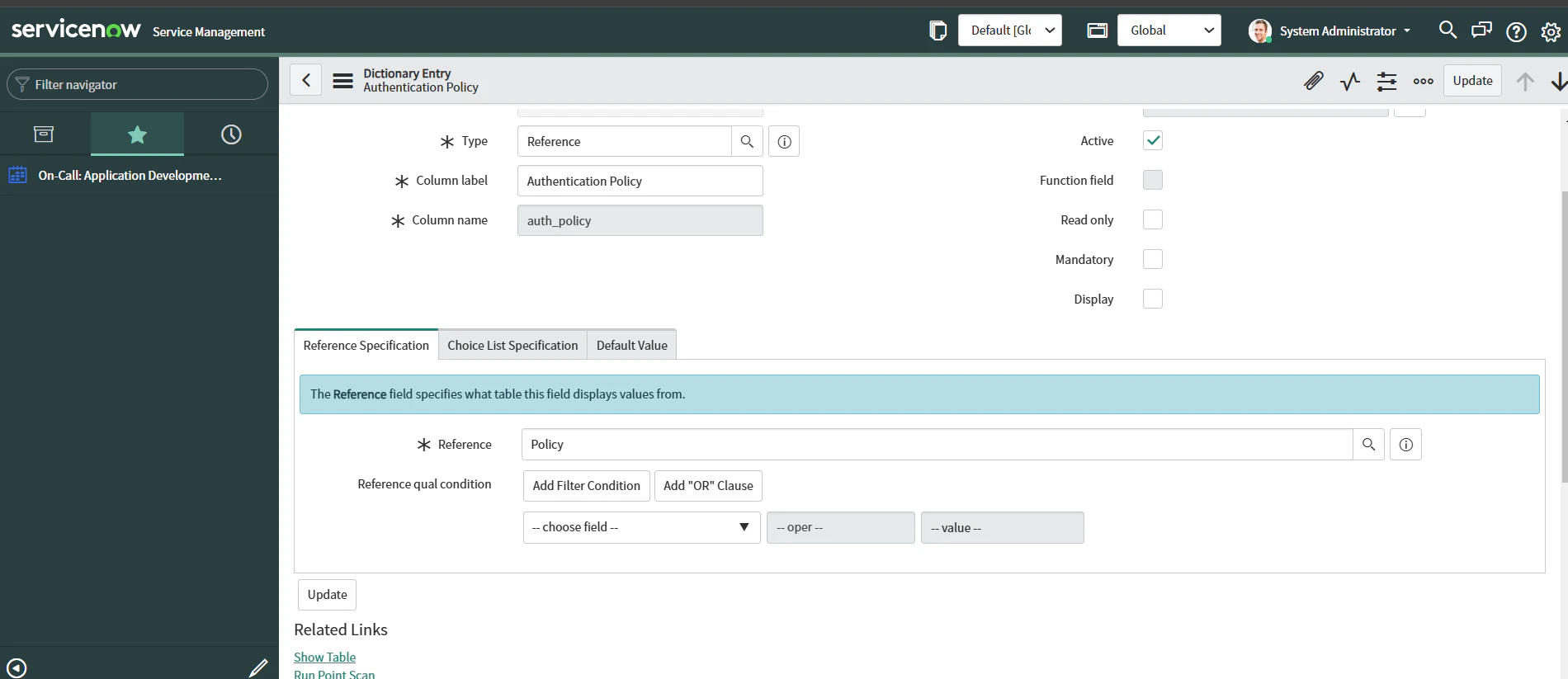This screenshot has height=679, width=1568.
Task: Check the Display checkbox
Action: point(1152,299)
